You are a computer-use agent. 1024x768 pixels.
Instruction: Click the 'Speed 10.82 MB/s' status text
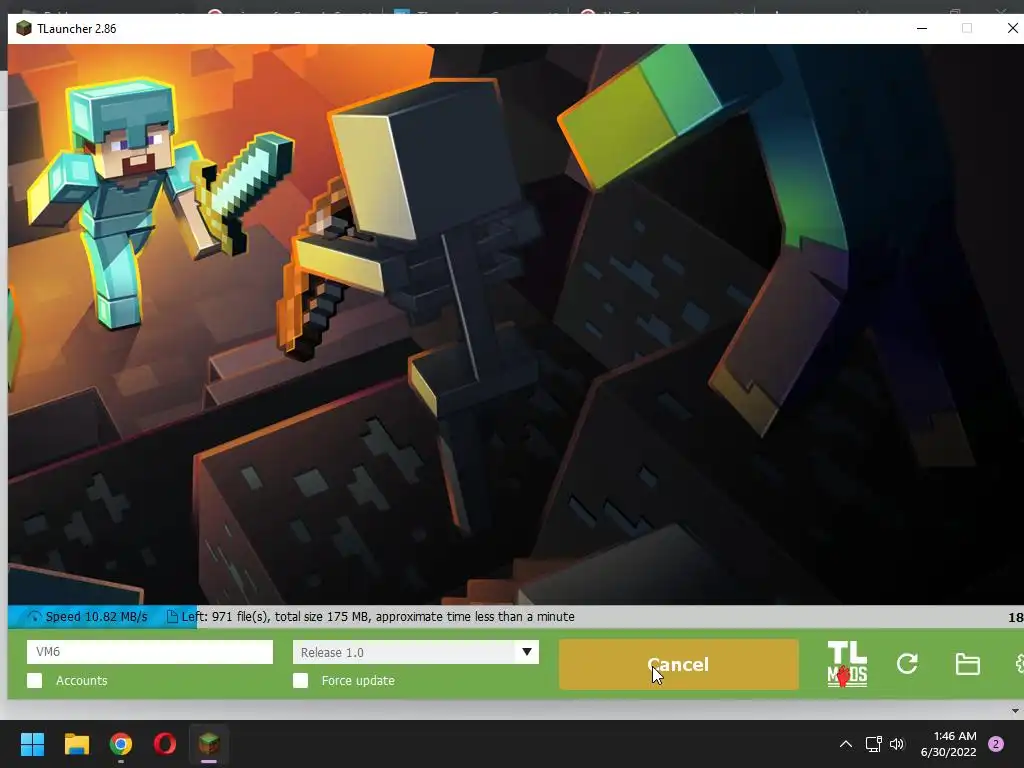tap(97, 616)
